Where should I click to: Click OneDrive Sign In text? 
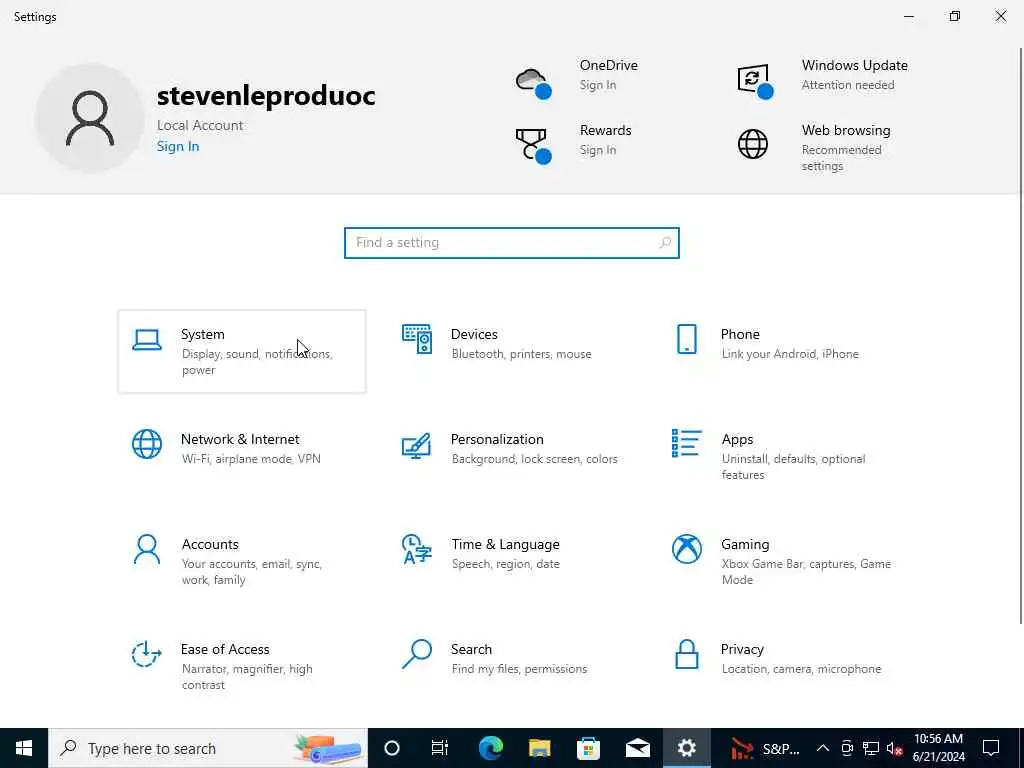click(x=598, y=86)
